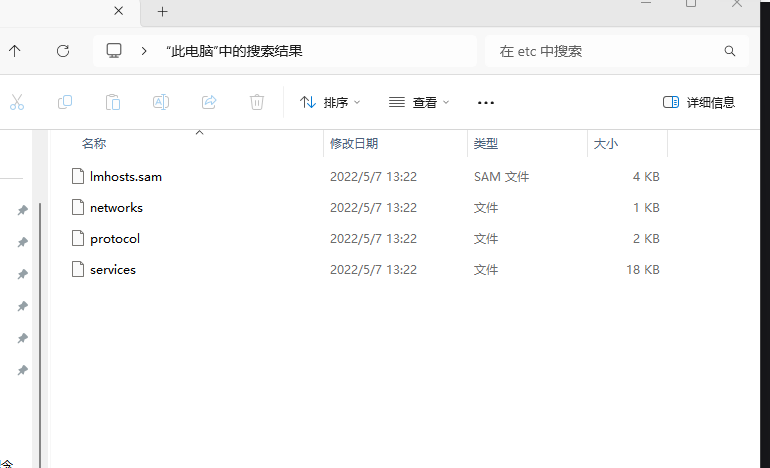Sort by 修改日期 column header
This screenshot has height=468, width=770.
click(x=354, y=144)
